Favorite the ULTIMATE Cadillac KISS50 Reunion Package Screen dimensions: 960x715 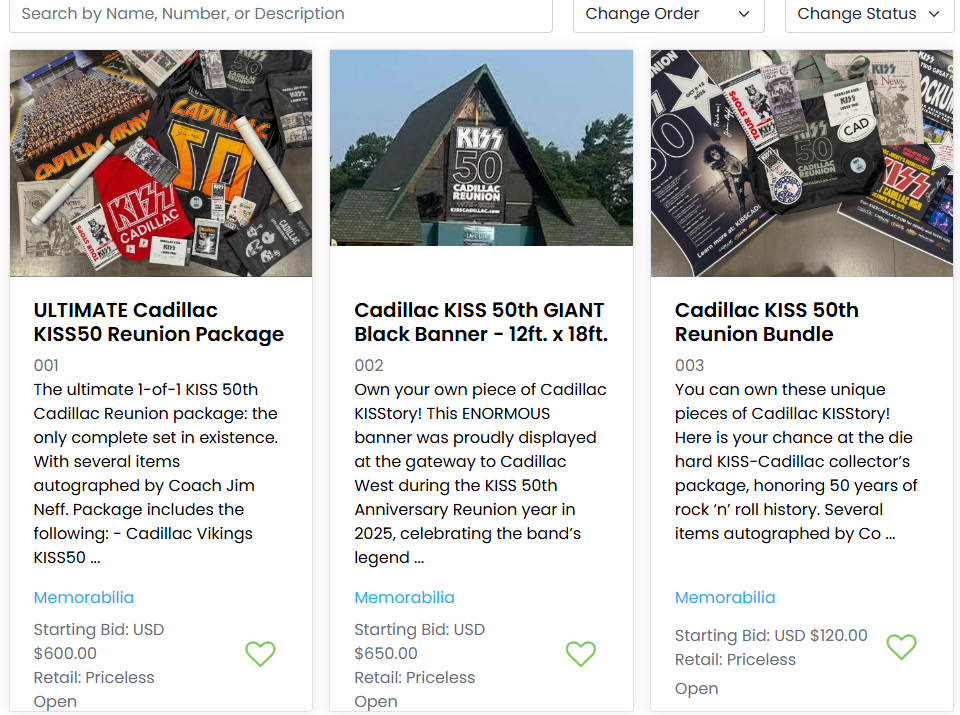click(260, 654)
